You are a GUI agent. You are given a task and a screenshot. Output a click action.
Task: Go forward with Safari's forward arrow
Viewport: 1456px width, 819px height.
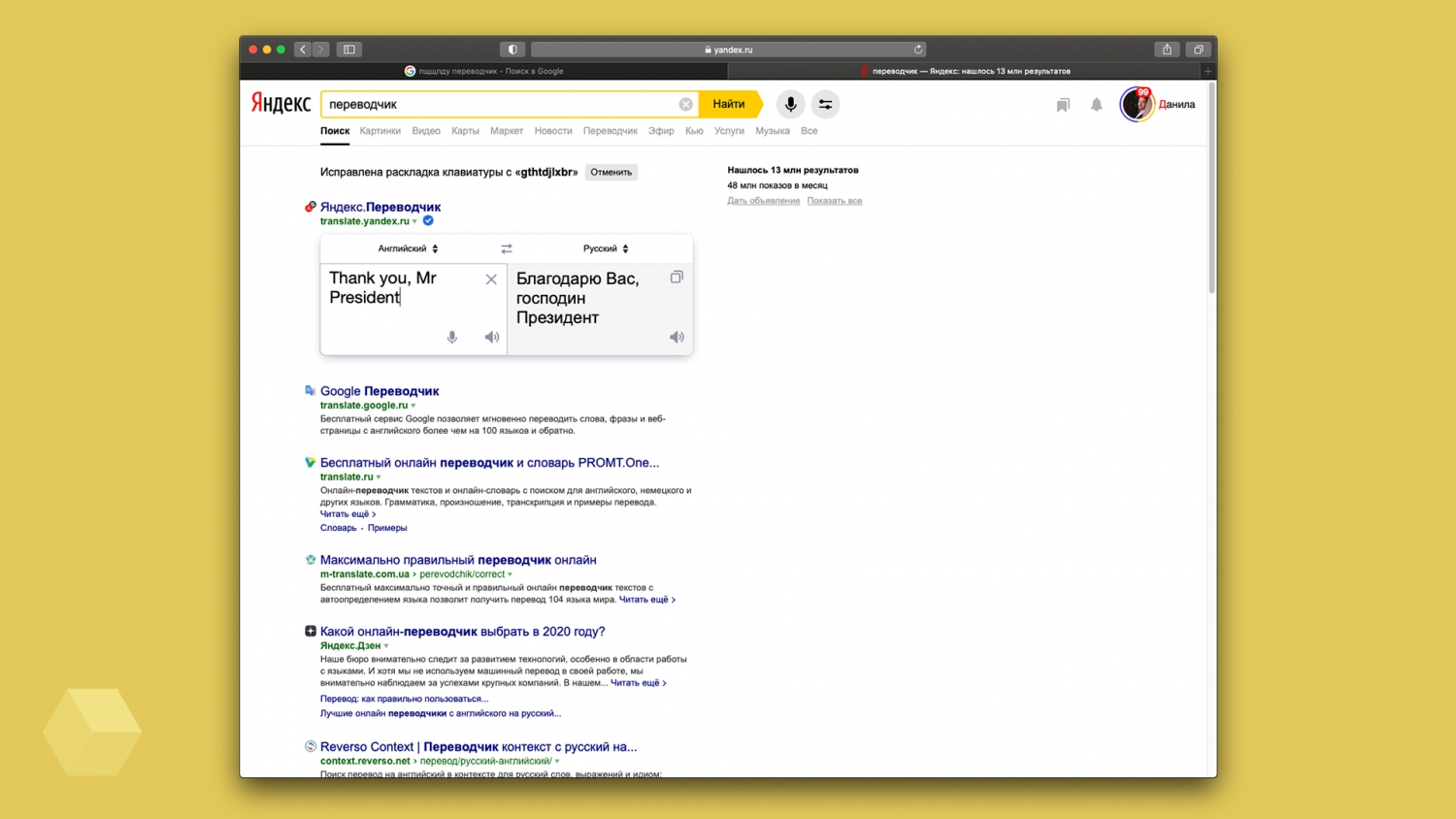click(x=321, y=49)
